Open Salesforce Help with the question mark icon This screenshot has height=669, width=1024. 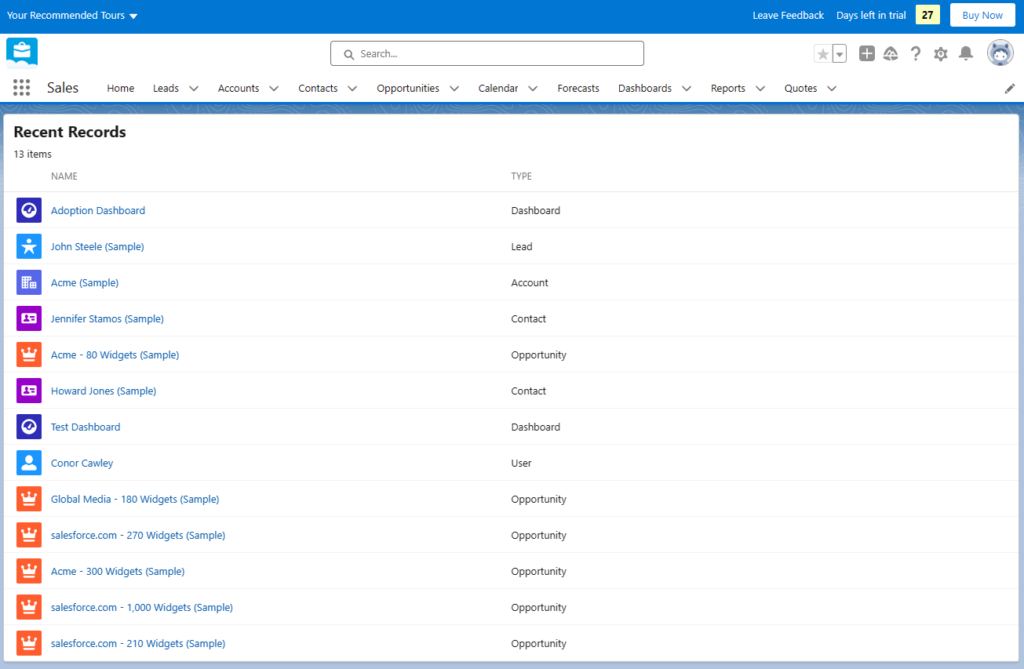click(915, 53)
